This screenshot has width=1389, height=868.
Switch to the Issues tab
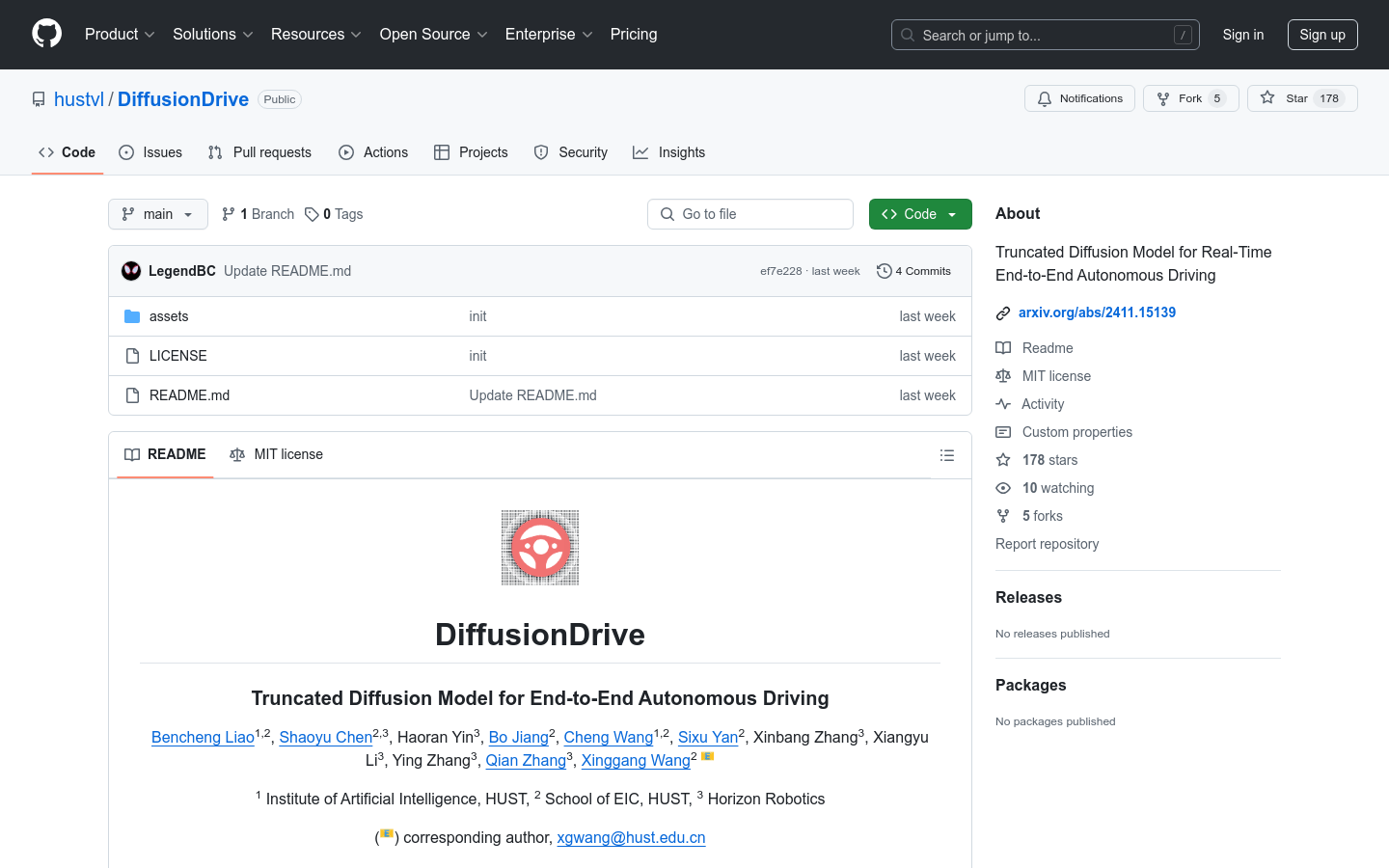click(x=150, y=152)
